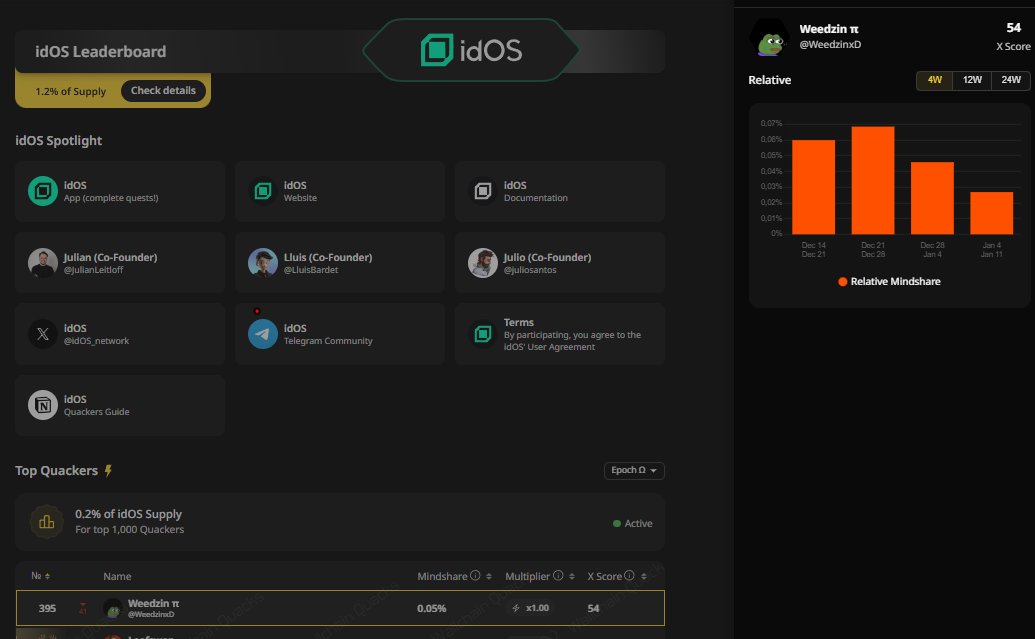Click the idOS Spotlight heading
Viewport: 1035px width, 639px height.
click(x=59, y=141)
